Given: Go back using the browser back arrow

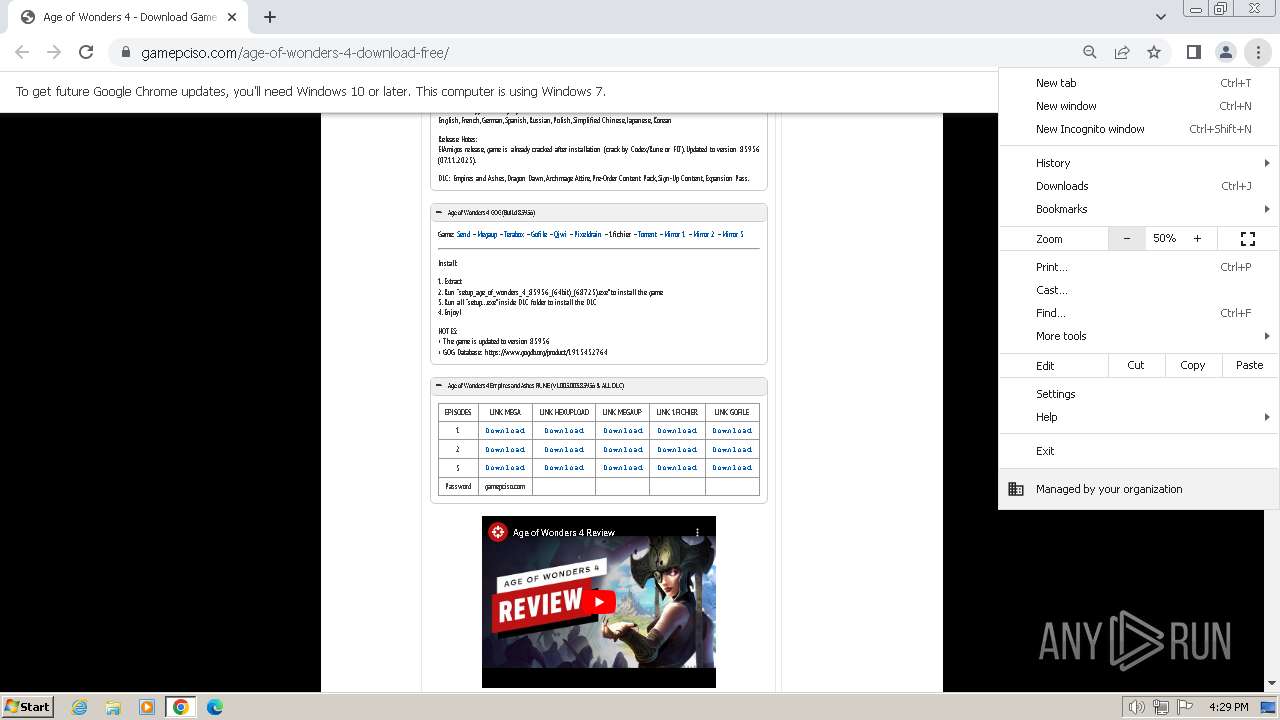Looking at the screenshot, I should 22,52.
